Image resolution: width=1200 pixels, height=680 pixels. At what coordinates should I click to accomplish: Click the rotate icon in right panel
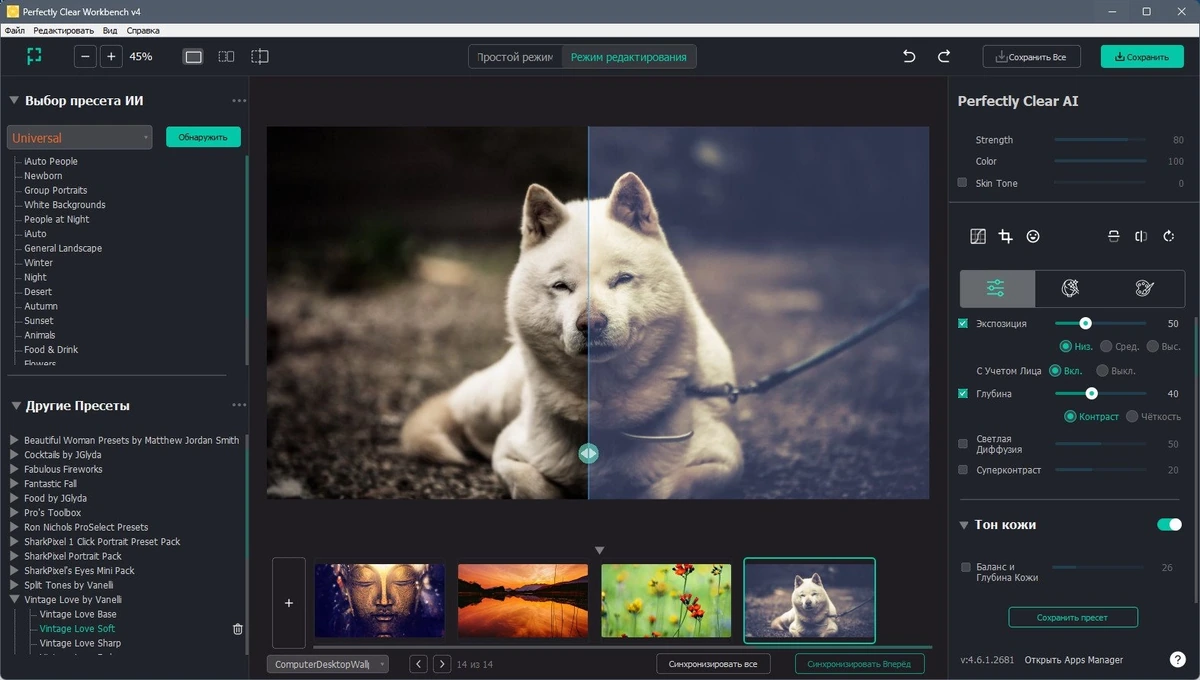[x=1169, y=237]
